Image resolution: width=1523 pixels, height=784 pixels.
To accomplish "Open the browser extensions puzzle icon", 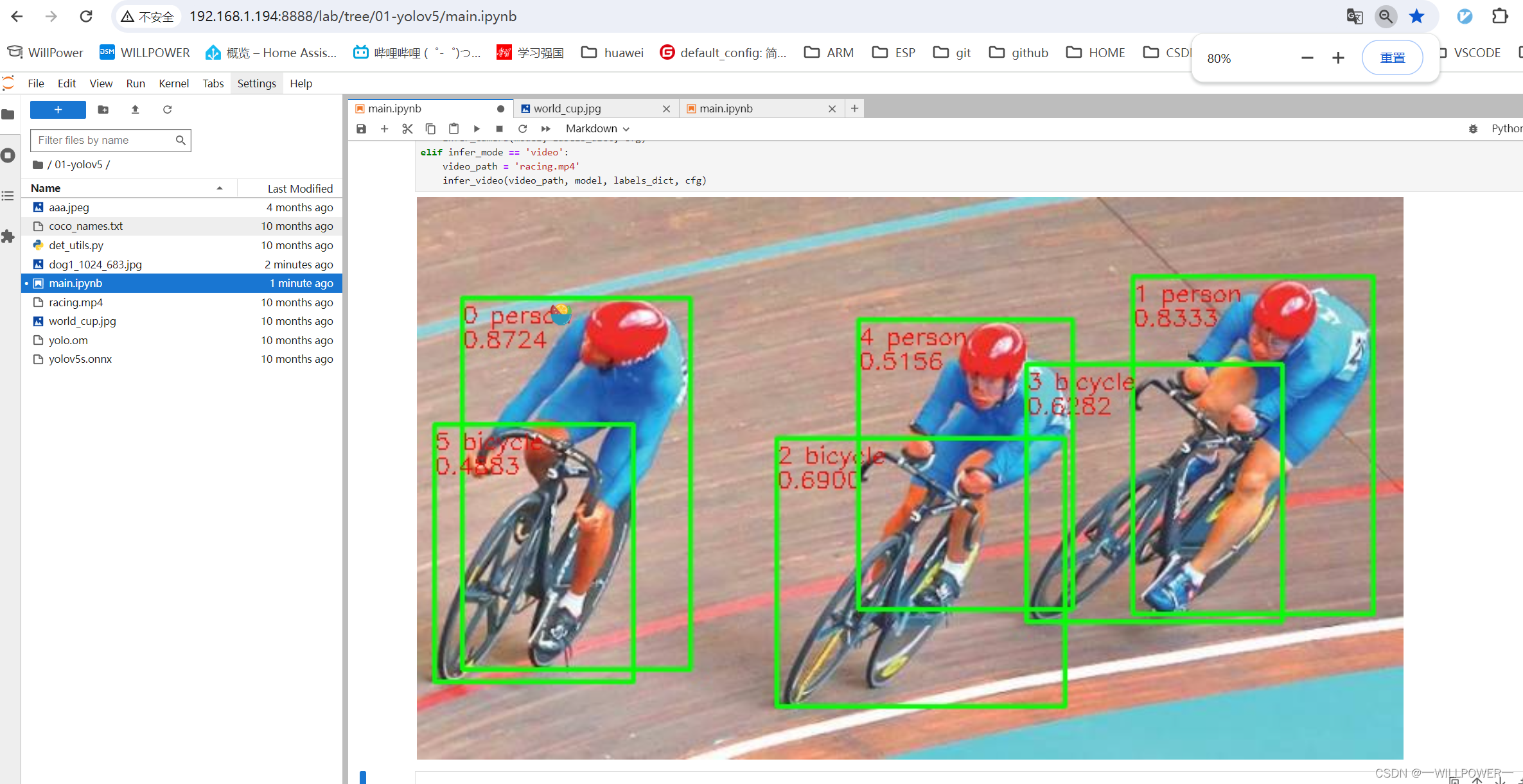I will (x=1500, y=16).
